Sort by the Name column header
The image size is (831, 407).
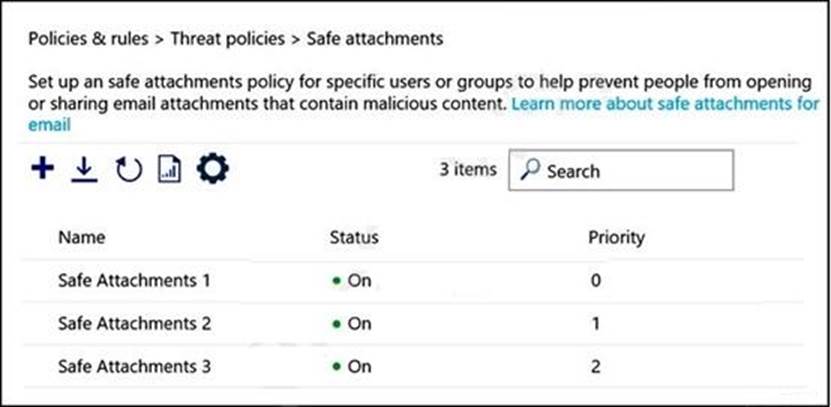81,238
